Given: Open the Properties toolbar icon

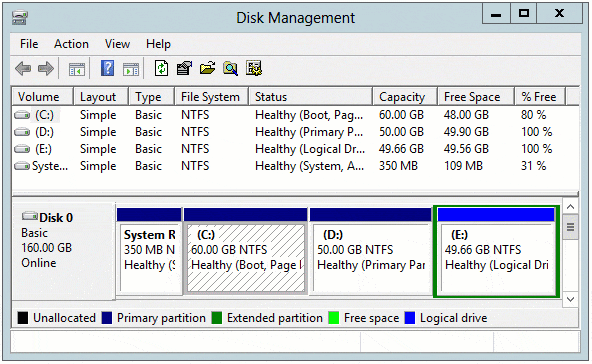Looking at the screenshot, I should (184, 68).
